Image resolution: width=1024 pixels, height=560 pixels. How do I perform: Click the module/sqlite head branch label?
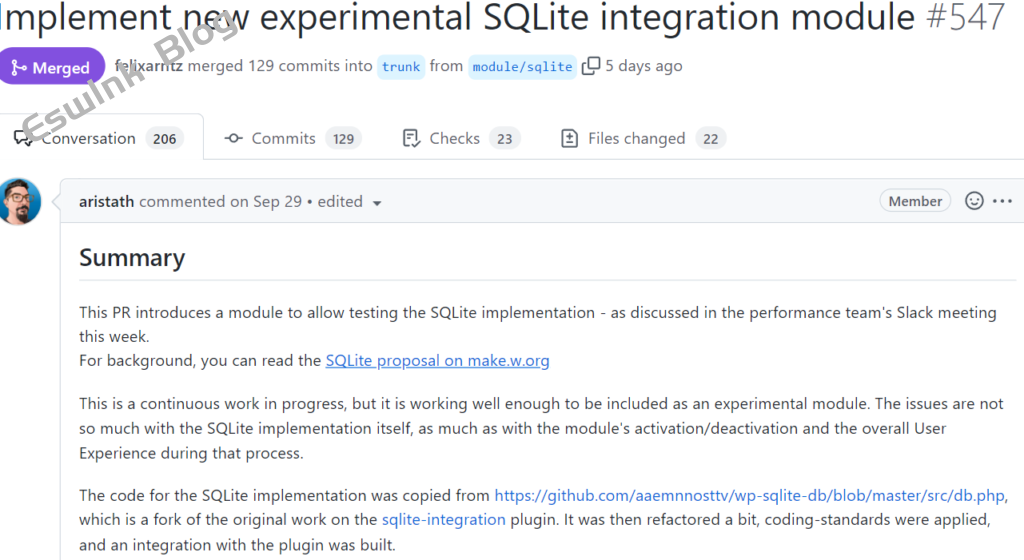522,67
